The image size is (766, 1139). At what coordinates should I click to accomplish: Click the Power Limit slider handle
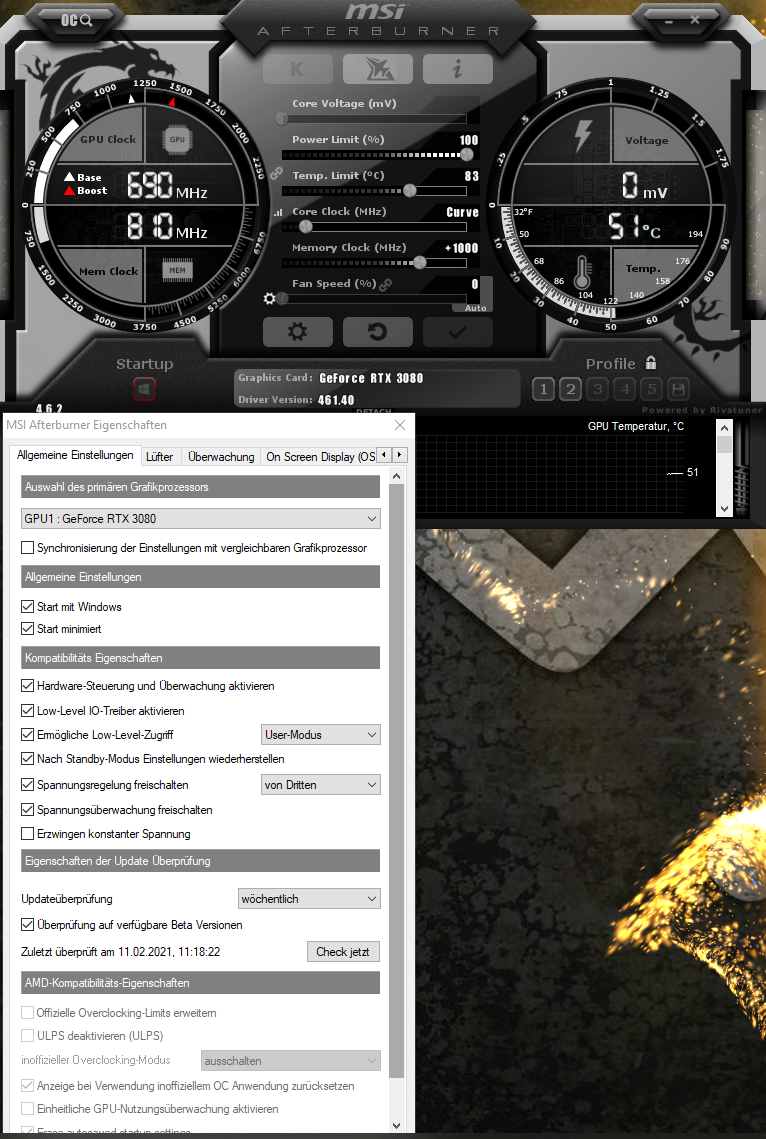(x=467, y=154)
